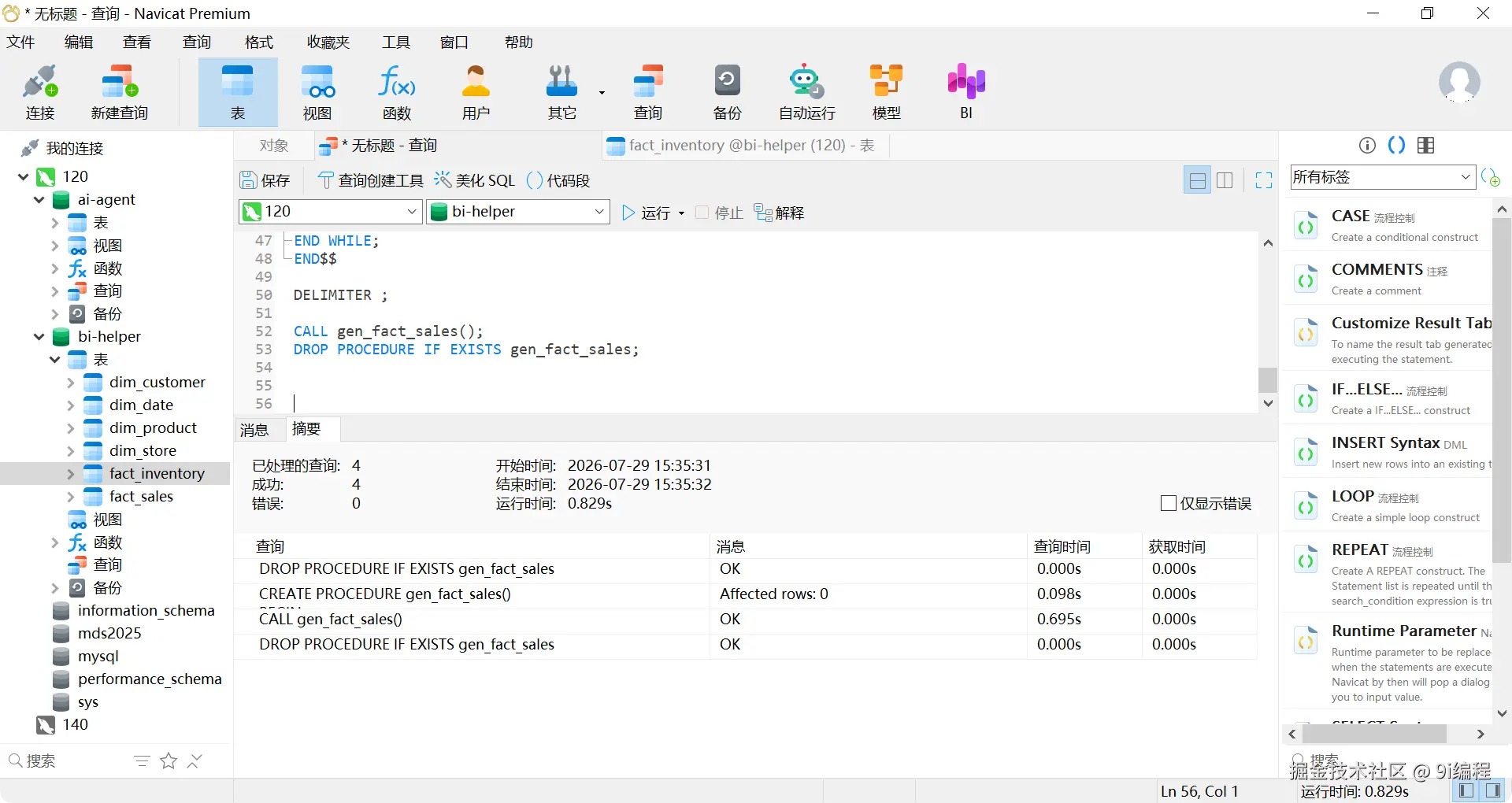Select the 表 (Table) toolbar icon
1512x803 pixels.
[238, 92]
